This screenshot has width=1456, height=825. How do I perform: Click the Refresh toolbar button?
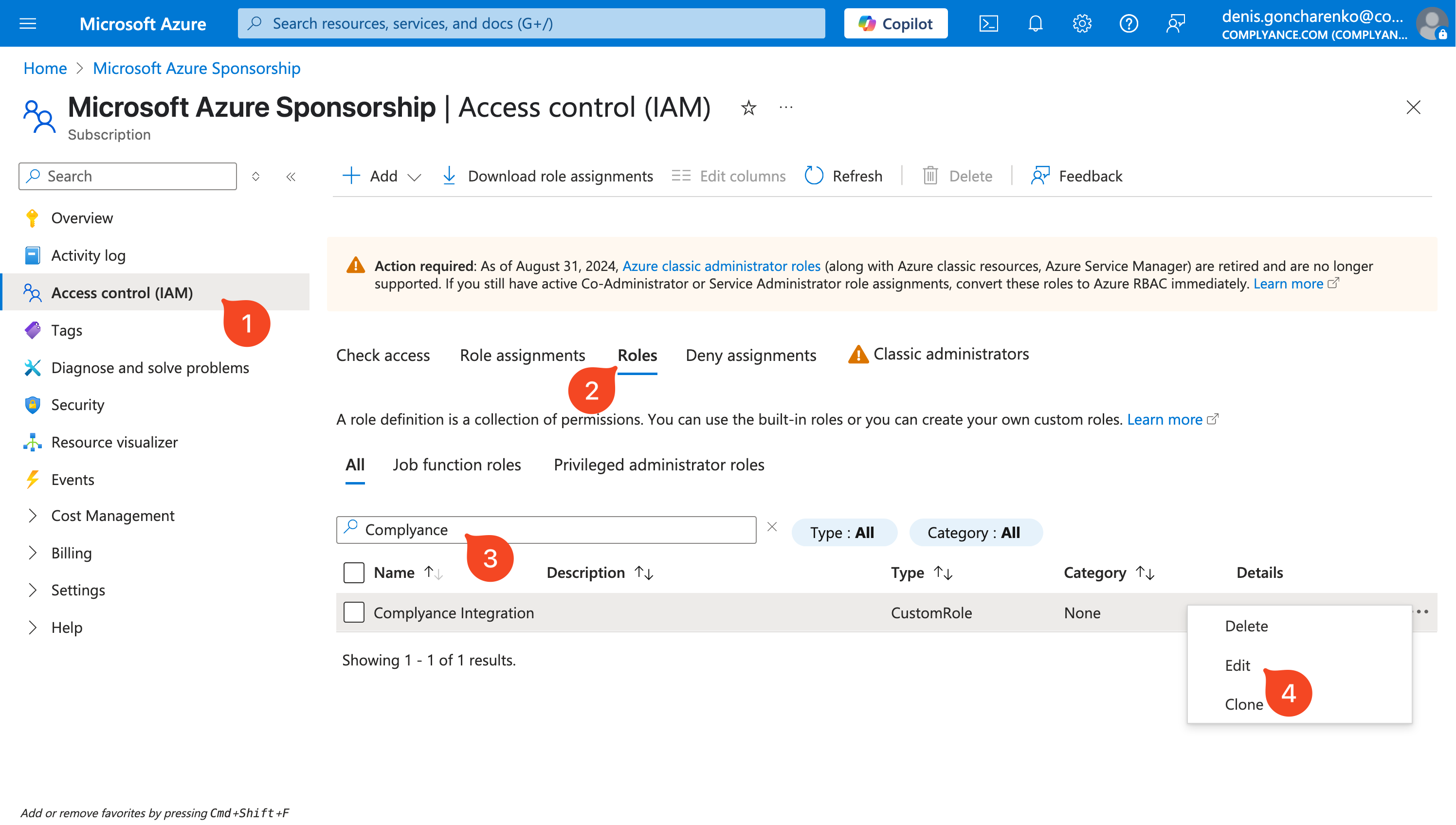[x=843, y=176]
